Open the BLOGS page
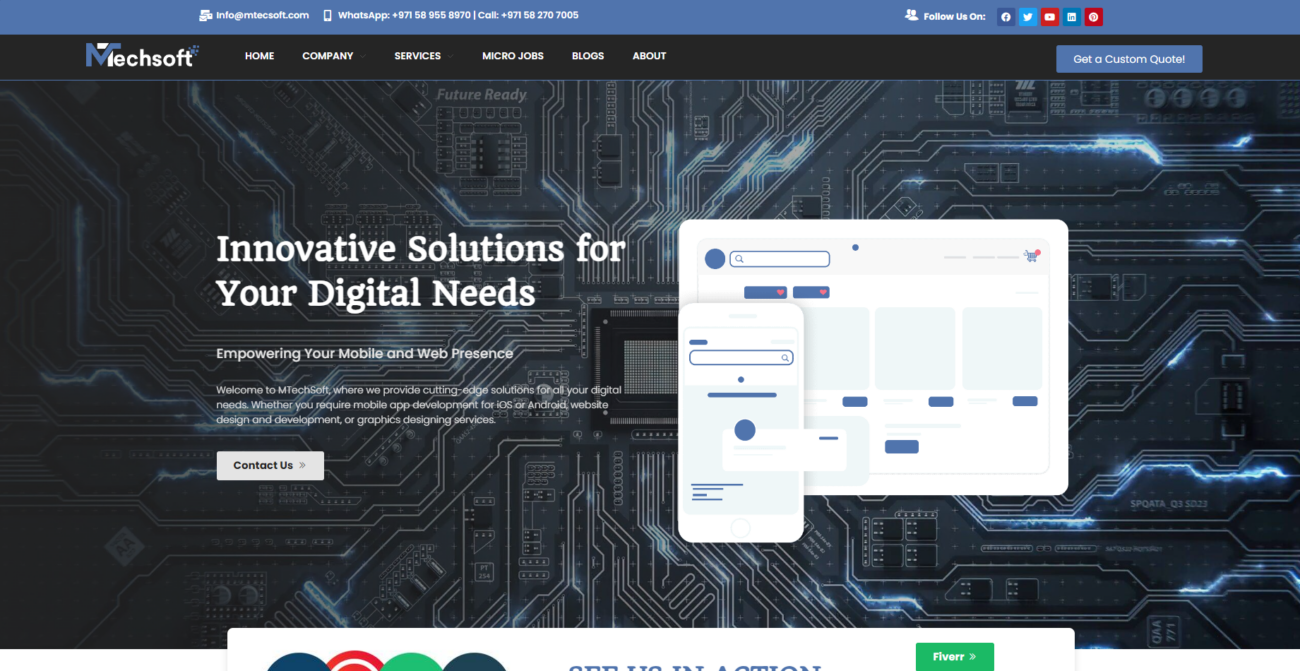This screenshot has height=671, width=1300. (588, 56)
